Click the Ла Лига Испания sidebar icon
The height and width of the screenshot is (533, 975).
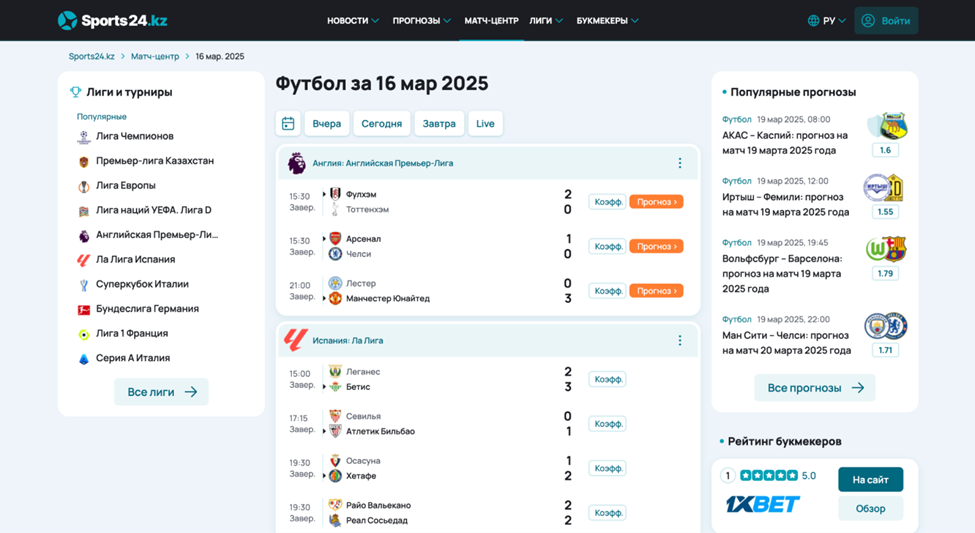point(83,260)
